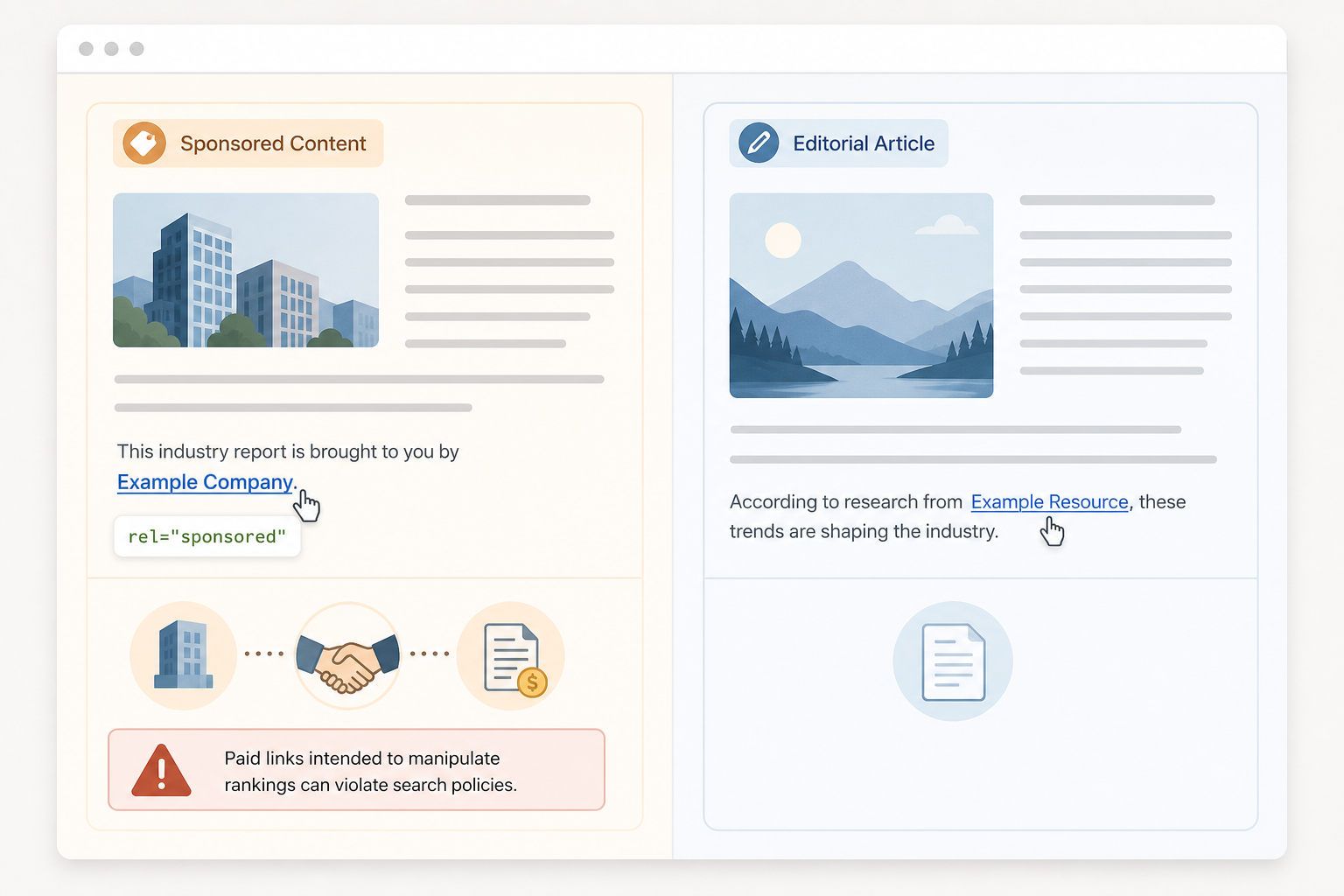This screenshot has height=896, width=1344.
Task: Click 'This industry report is brought to you by' text
Action: pyautogui.click(x=288, y=451)
